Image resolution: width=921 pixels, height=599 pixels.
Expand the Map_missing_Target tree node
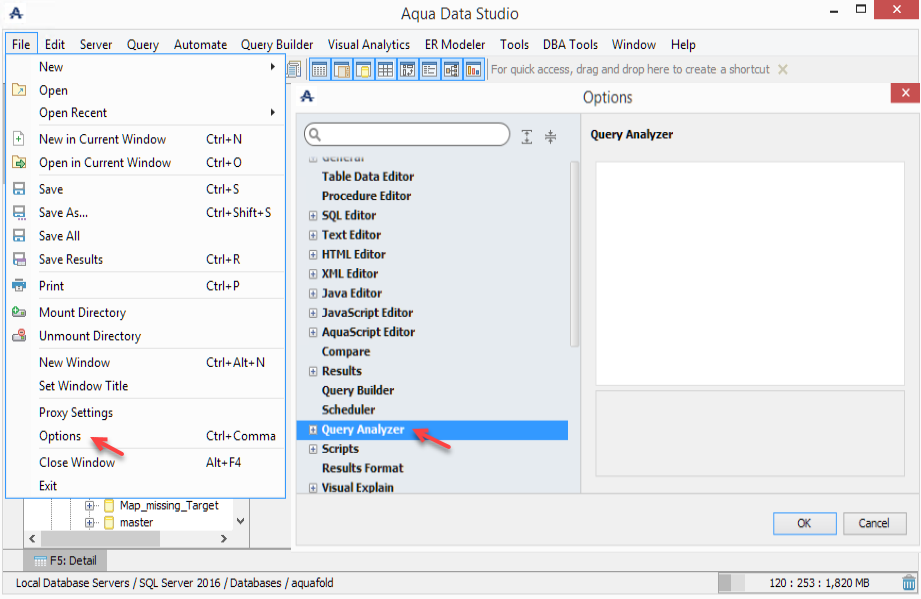point(89,506)
